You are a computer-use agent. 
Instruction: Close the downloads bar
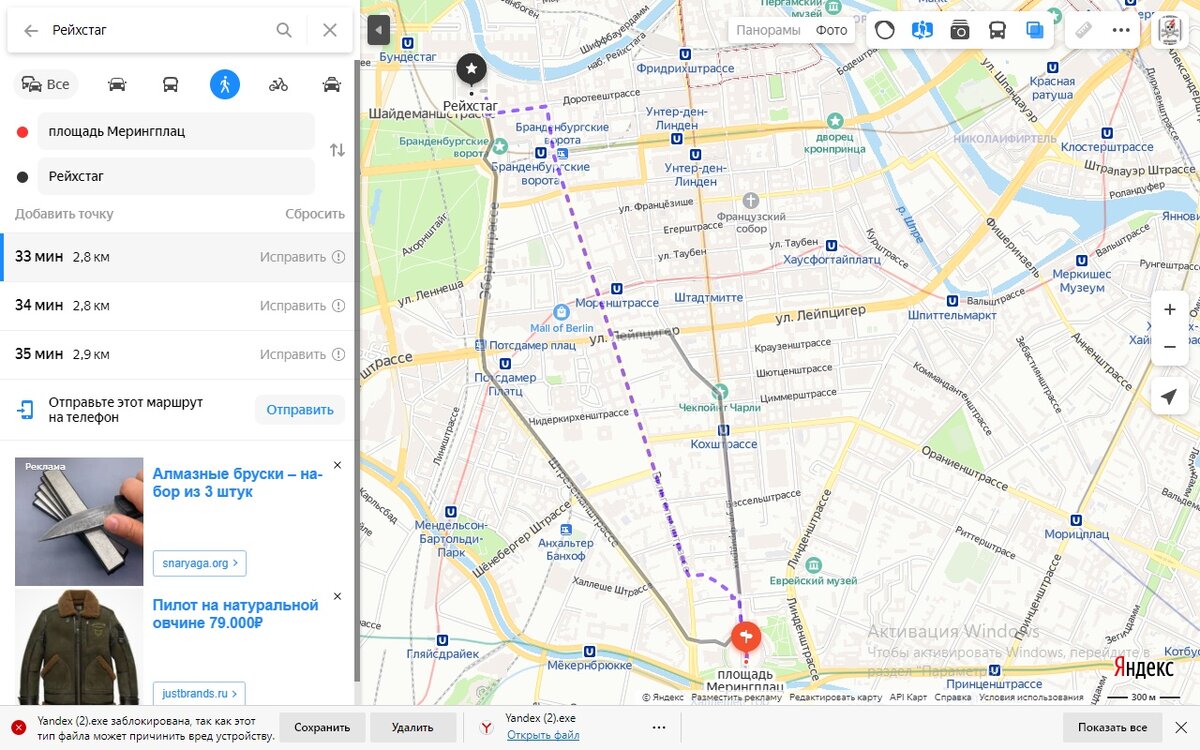pos(1182,727)
